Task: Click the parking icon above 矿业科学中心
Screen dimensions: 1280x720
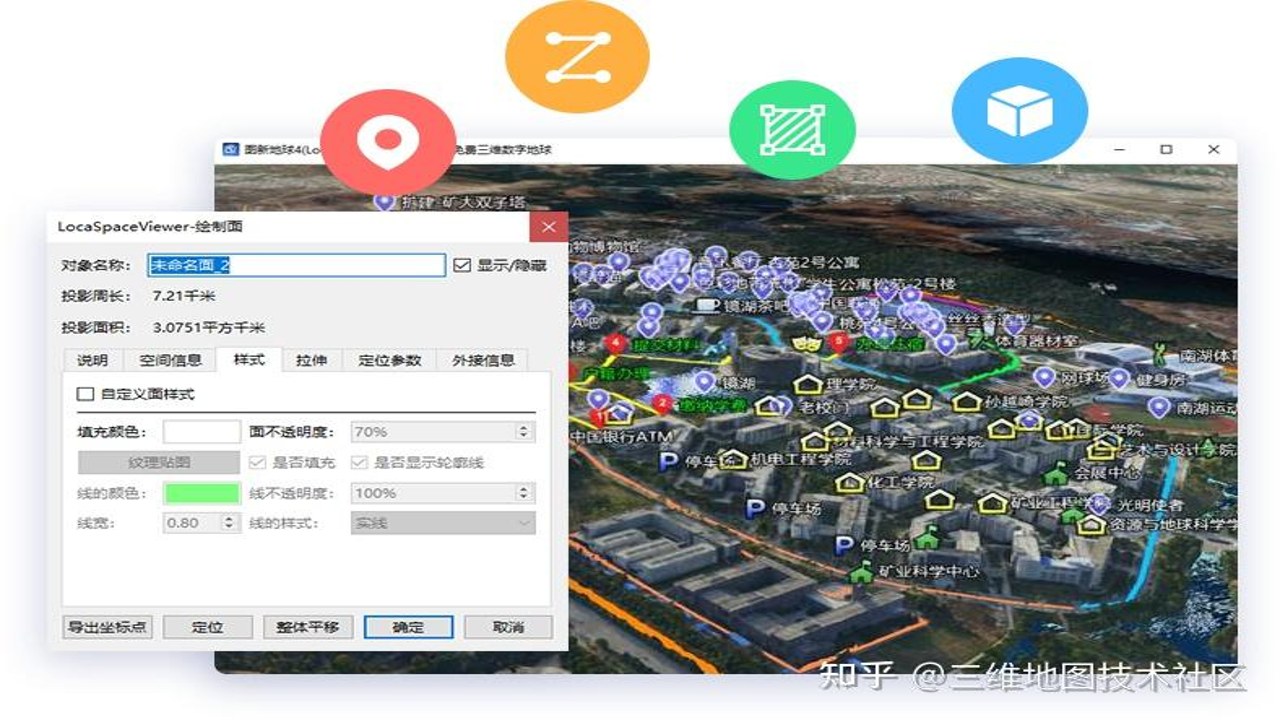Action: tap(845, 545)
